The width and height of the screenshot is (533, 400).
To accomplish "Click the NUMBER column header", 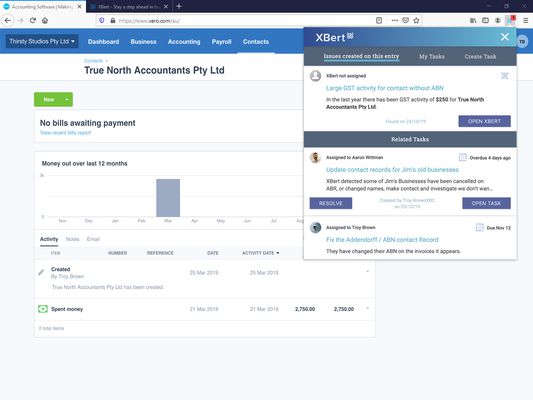I will (x=118, y=253).
